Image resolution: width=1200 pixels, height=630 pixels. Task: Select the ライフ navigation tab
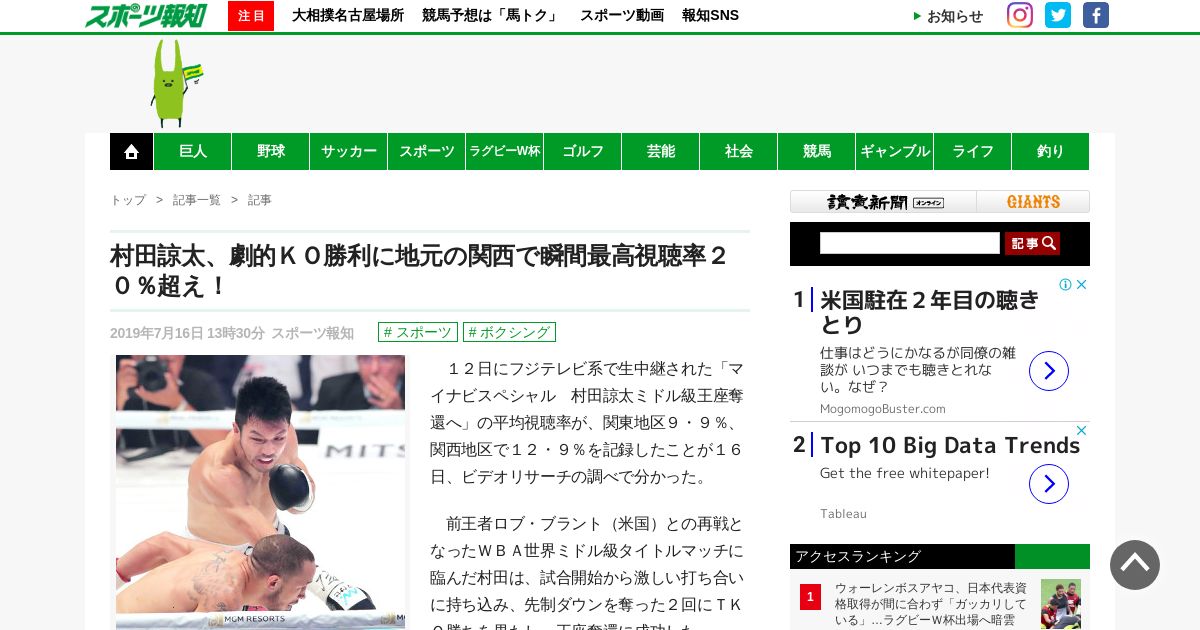[x=973, y=151]
